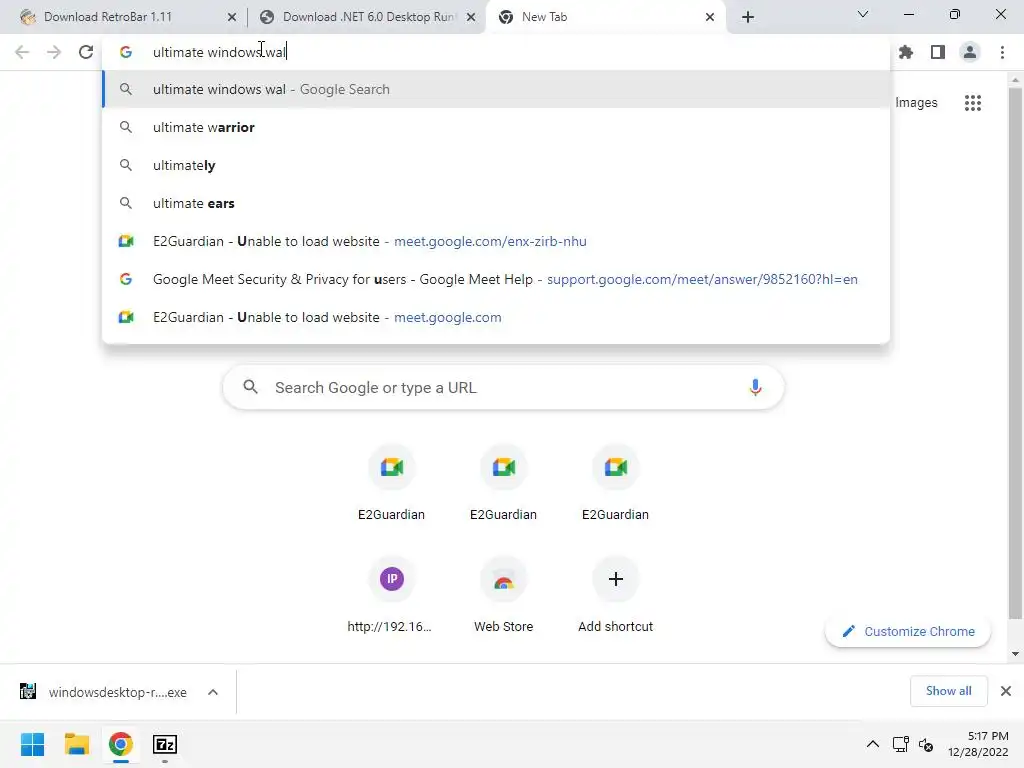Close the Download RetroBar 1.11 tab
The width and height of the screenshot is (1024, 768).
pos(232,17)
